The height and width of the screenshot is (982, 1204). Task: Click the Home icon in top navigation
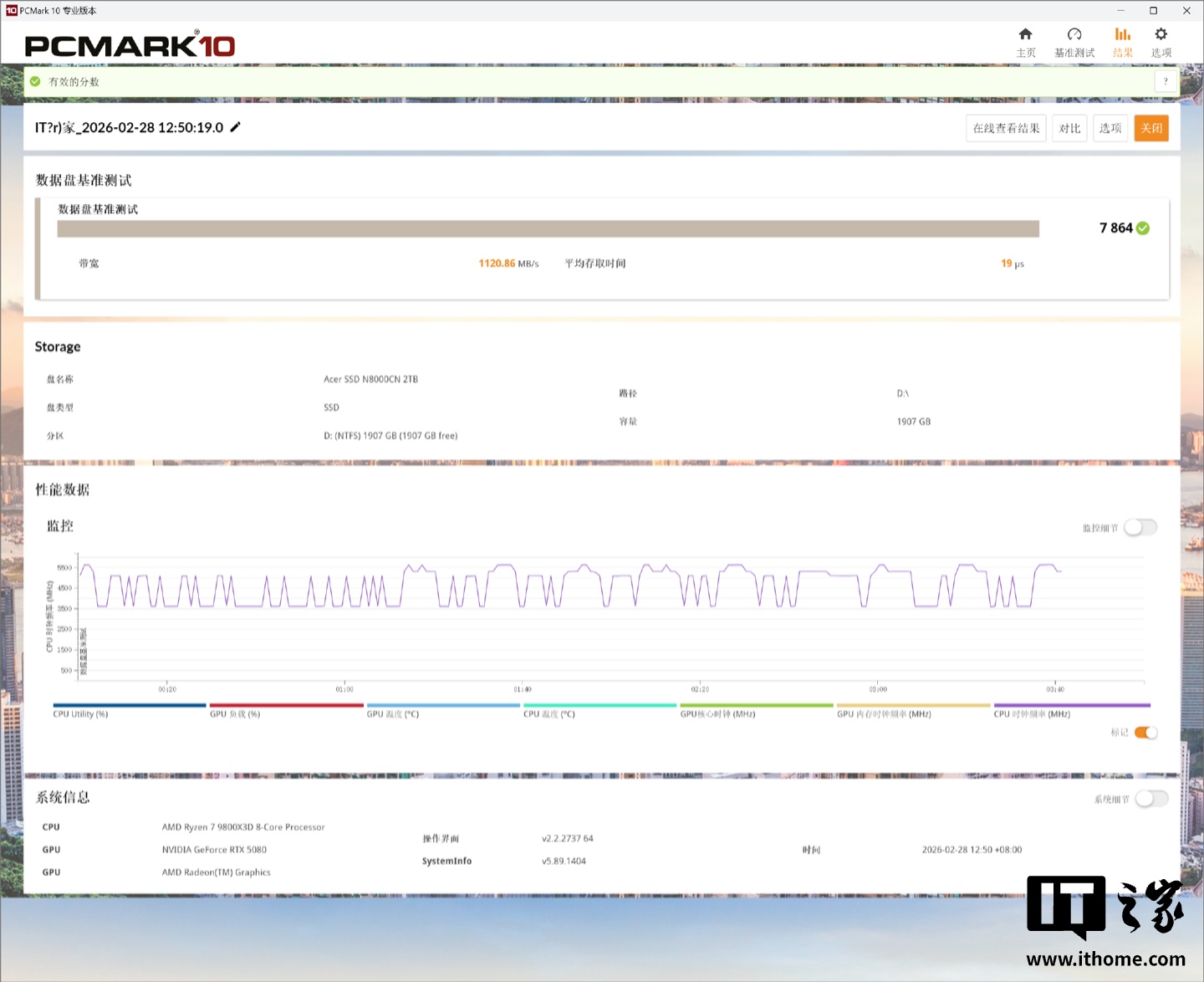1025,35
